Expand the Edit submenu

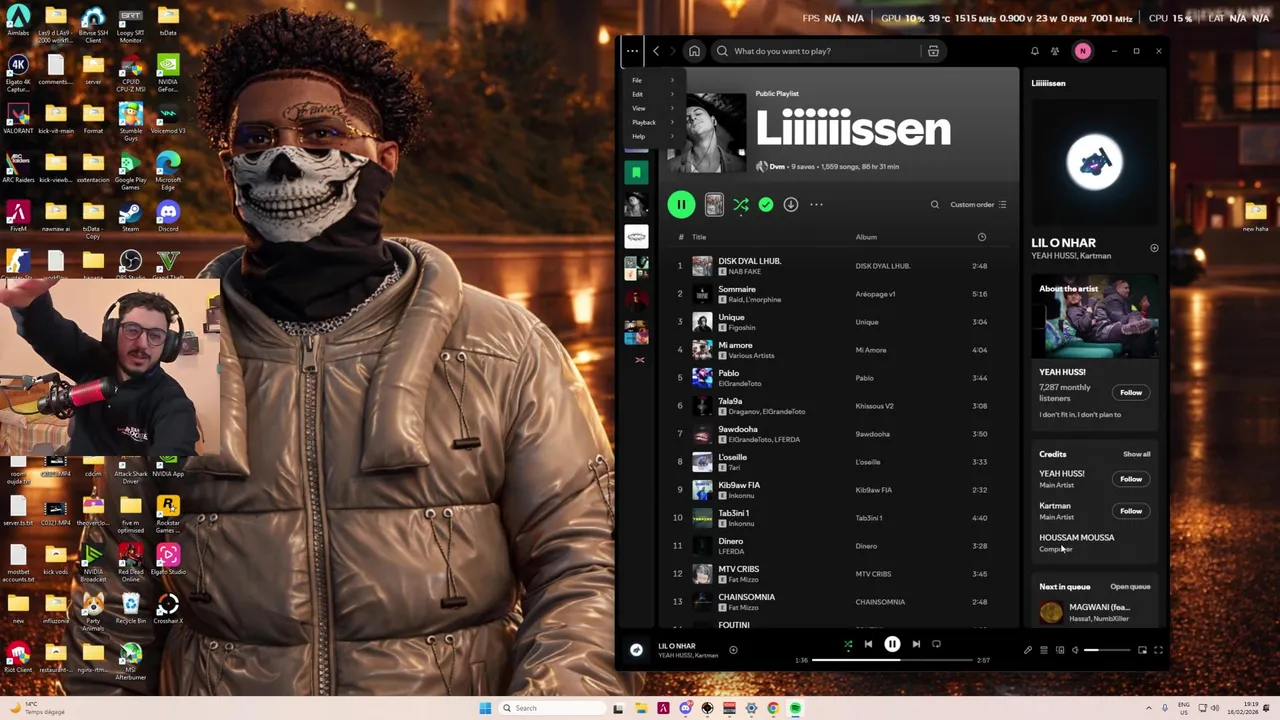coord(653,94)
